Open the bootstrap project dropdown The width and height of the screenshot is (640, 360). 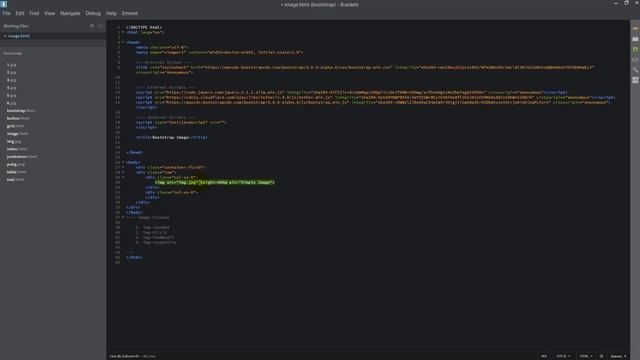tap(14, 53)
